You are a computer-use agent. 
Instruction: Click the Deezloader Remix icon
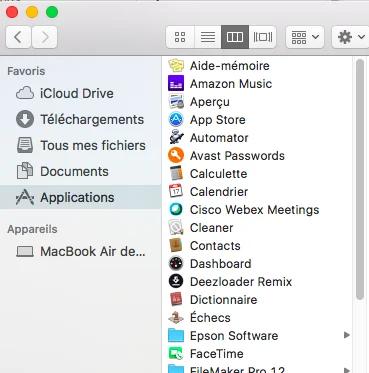click(x=176, y=282)
